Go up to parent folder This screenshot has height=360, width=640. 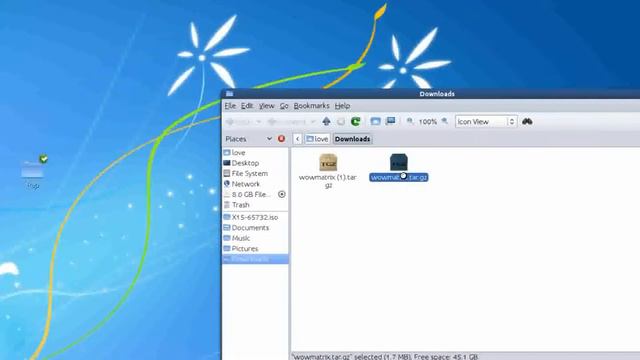[326, 121]
